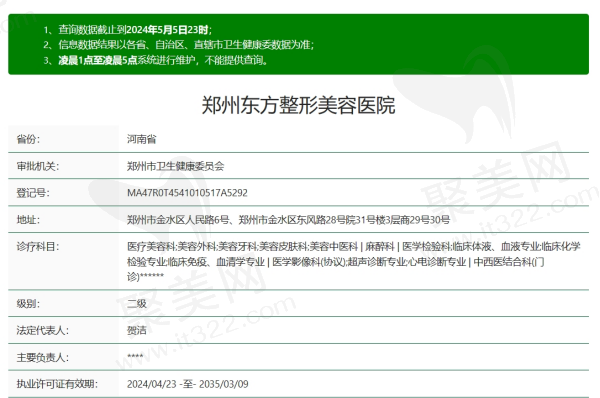The height and width of the screenshot is (398, 600).
Task: Click the 审批机关 label
Action: (38, 166)
